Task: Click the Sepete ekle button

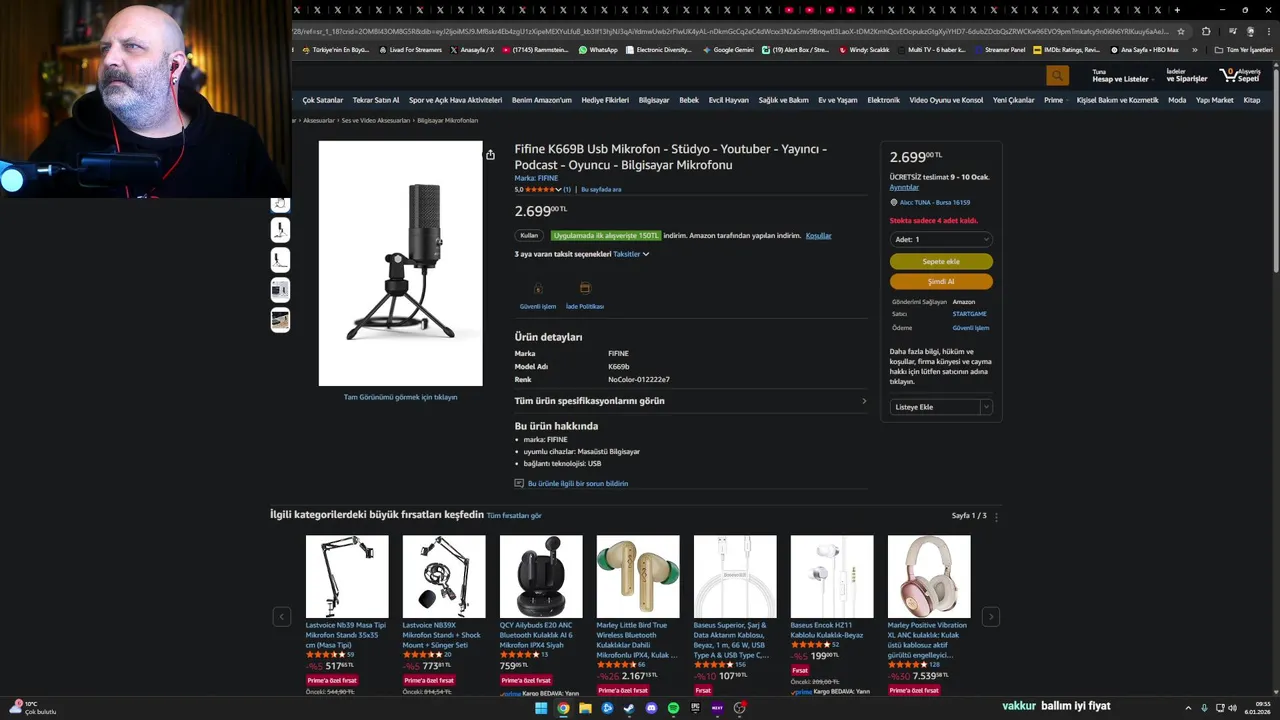Action: (941, 261)
